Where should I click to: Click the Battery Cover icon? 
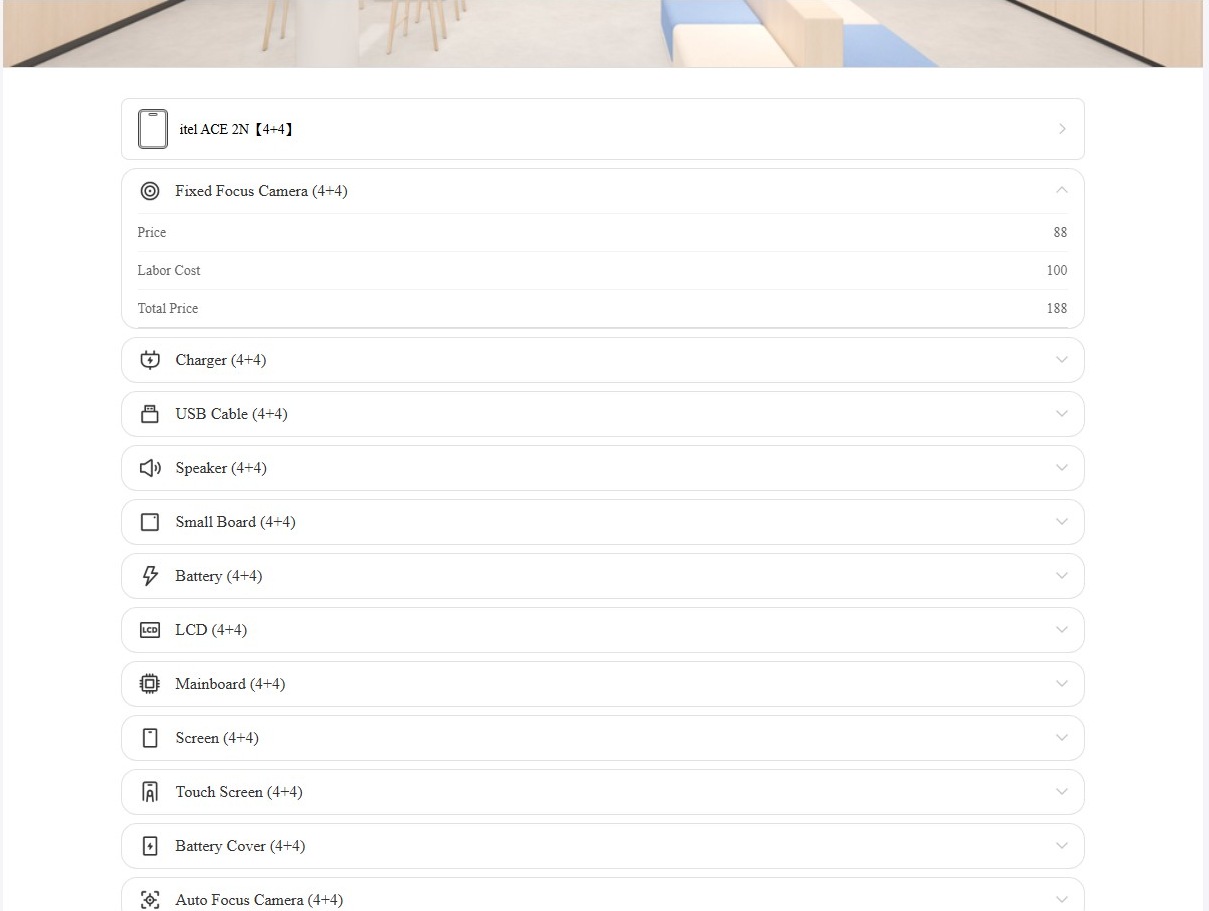coord(150,846)
